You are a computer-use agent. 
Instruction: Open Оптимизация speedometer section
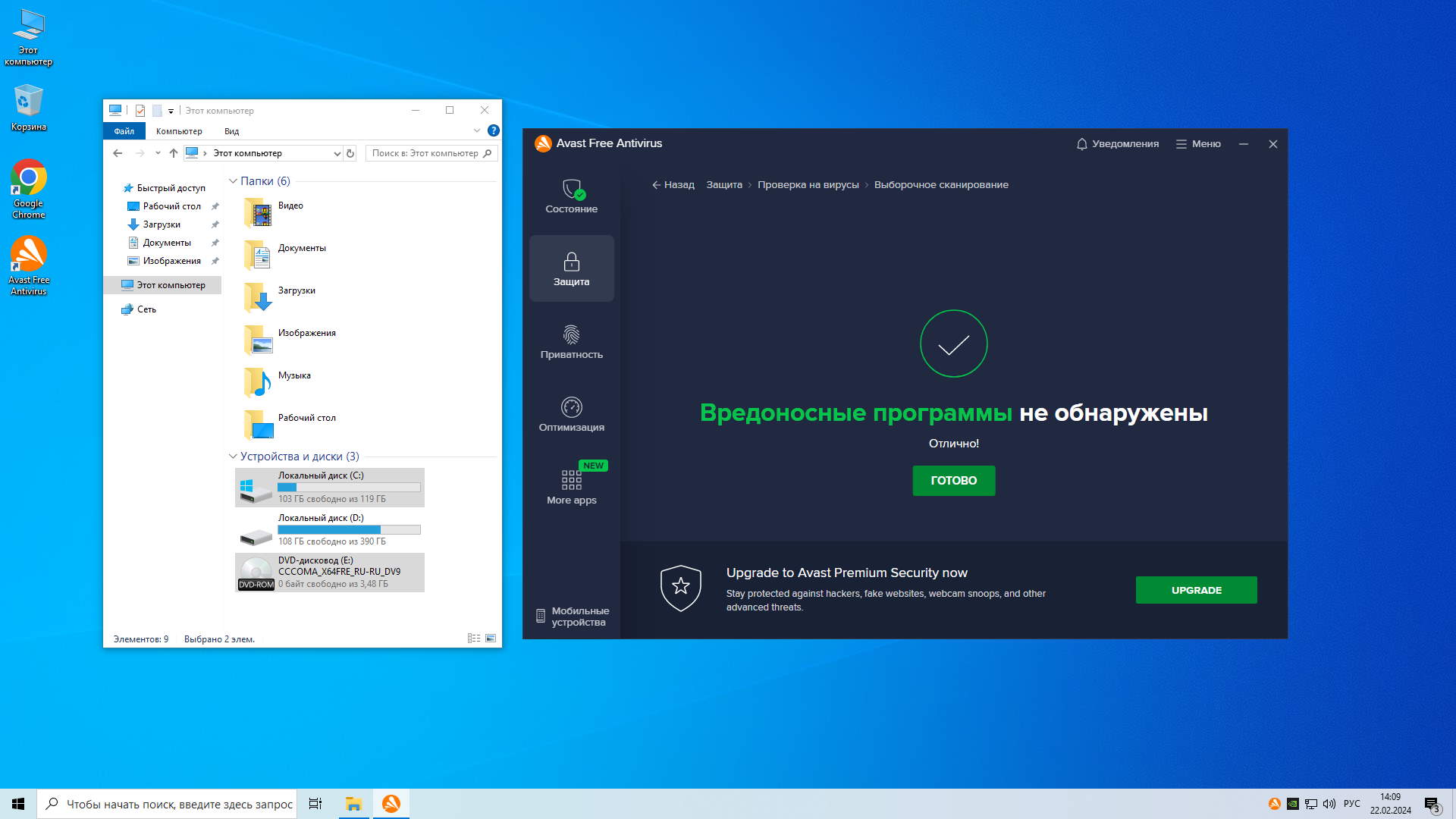[571, 414]
